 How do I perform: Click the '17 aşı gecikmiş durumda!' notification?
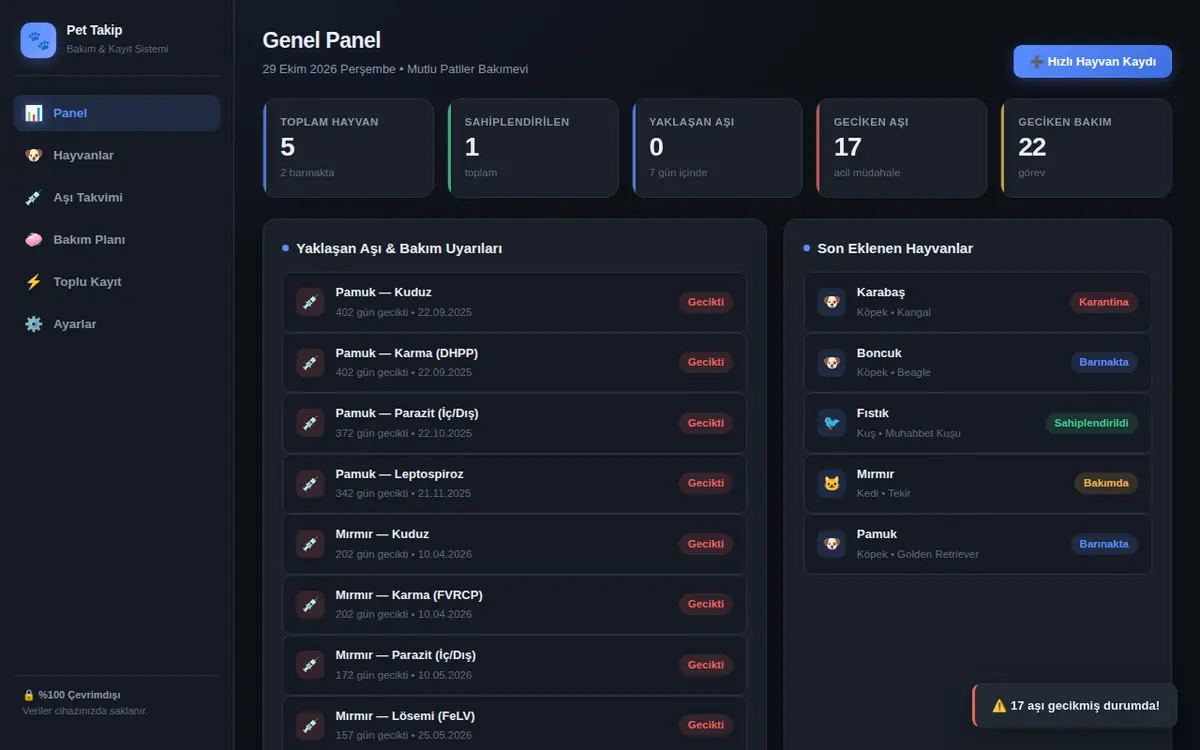coord(1075,705)
